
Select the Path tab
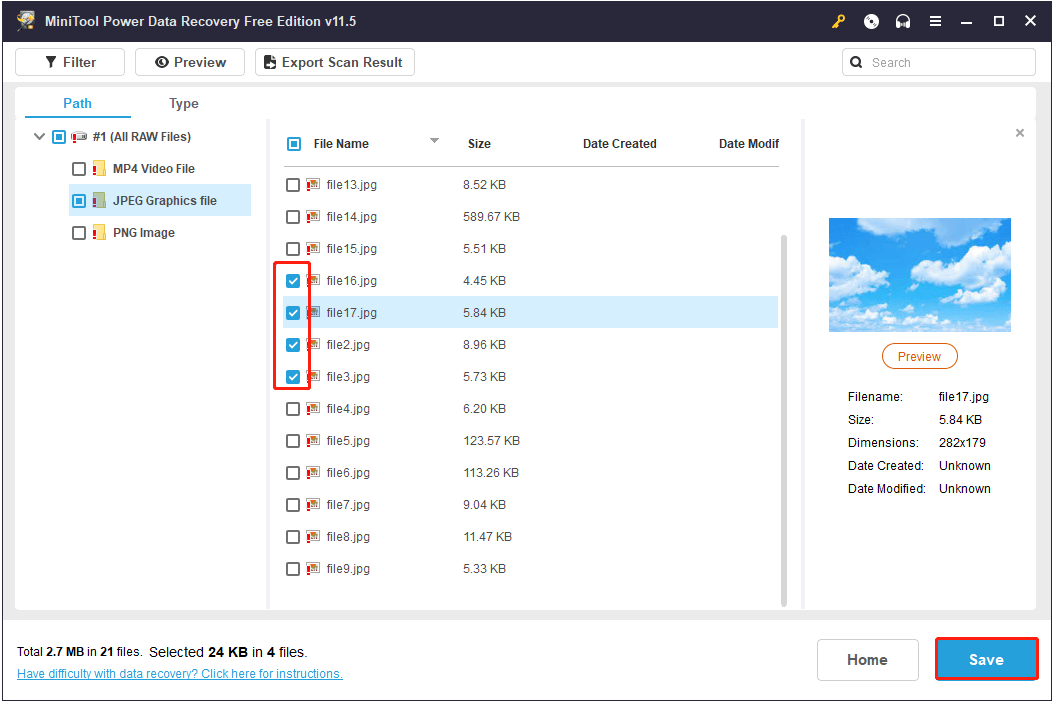[77, 103]
